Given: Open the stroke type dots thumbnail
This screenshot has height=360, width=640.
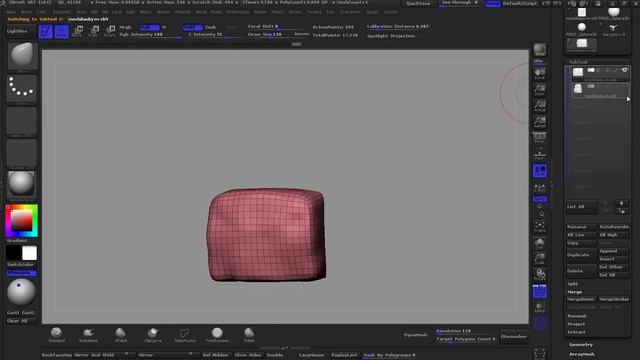Looking at the screenshot, I should pos(22,89).
